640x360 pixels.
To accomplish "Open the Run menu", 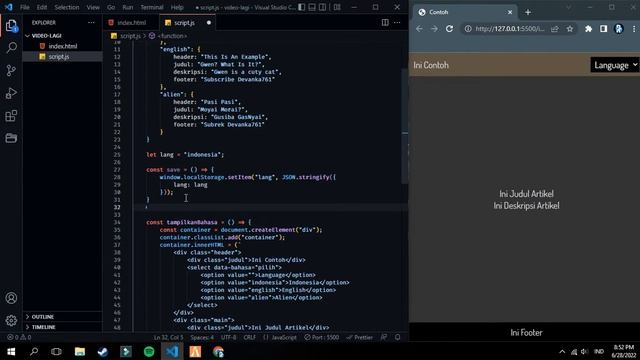I will click(x=128, y=7).
